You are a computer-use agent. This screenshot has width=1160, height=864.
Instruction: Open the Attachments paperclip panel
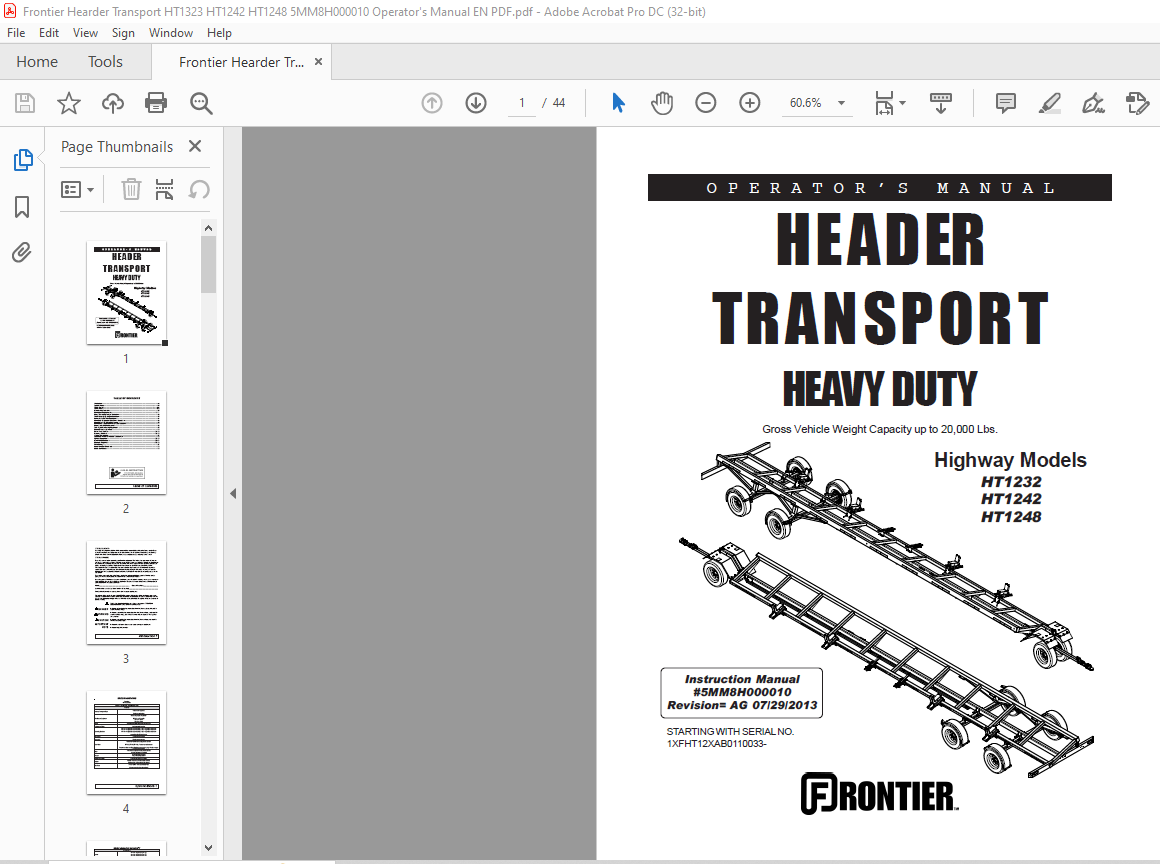coord(22,253)
